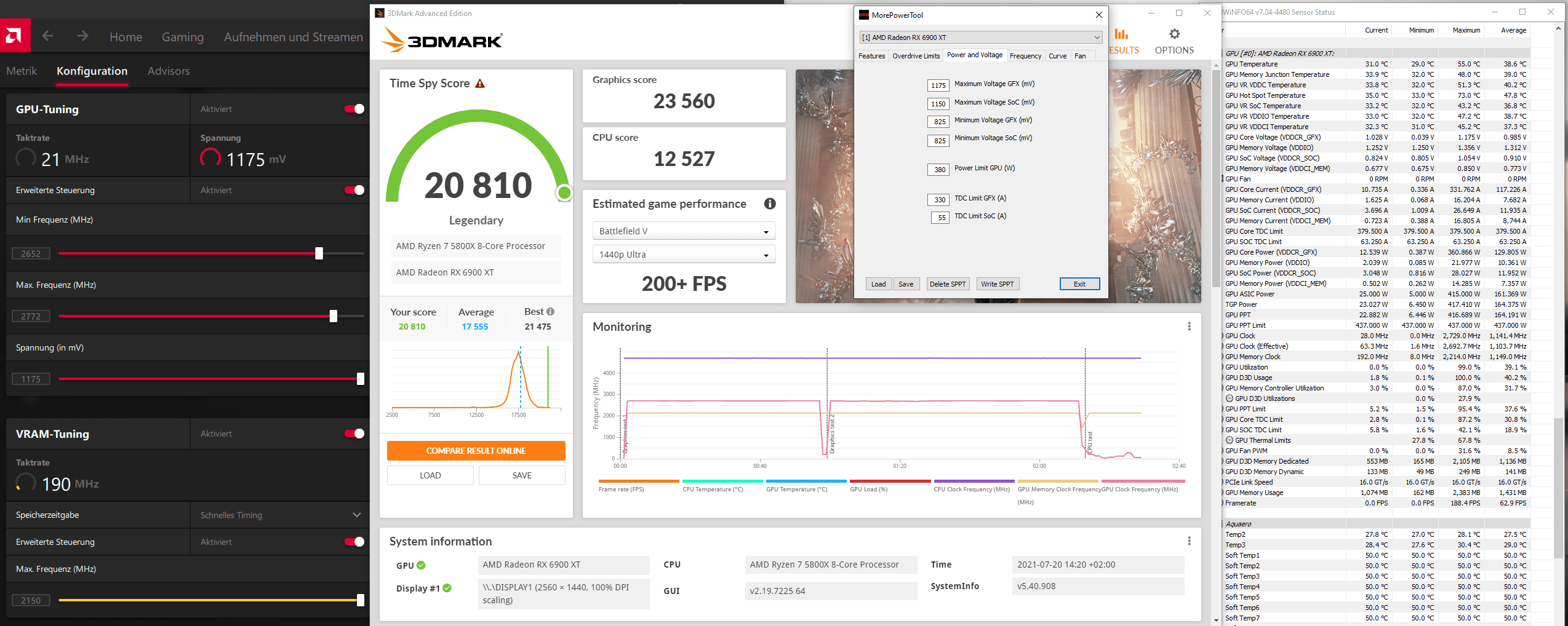Image resolution: width=1568 pixels, height=626 pixels.
Task: Click the SAVE button in 3DMark
Action: (522, 475)
